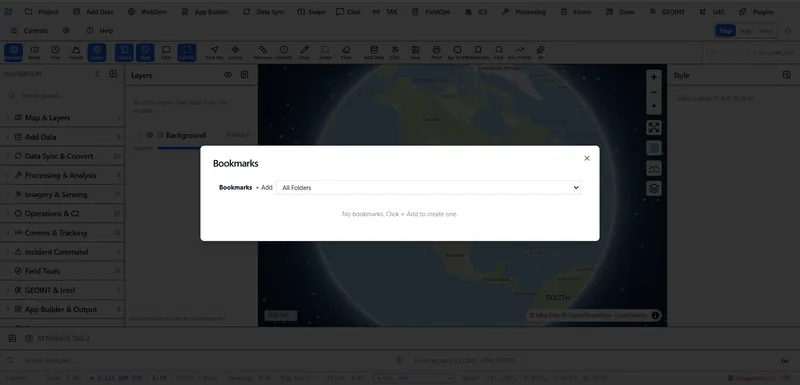The width and height of the screenshot is (800, 385).
Task: Open the UAS menu
Action: click(x=712, y=12)
